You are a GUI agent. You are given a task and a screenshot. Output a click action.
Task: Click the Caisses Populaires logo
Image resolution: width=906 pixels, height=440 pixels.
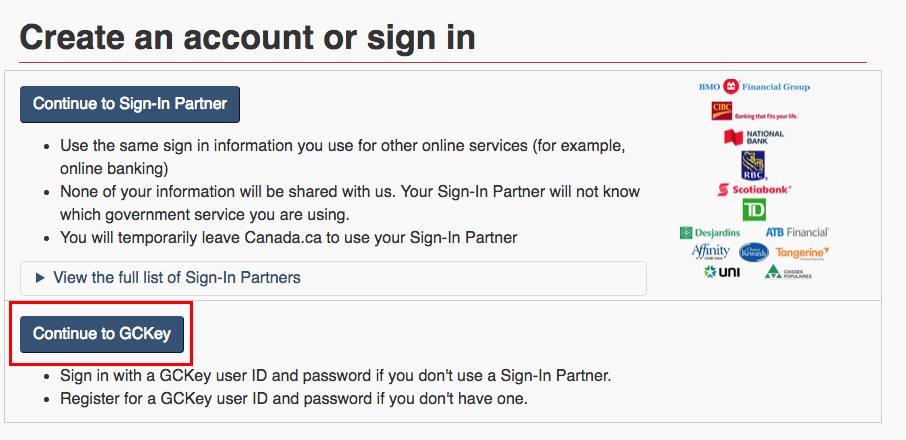[788, 272]
